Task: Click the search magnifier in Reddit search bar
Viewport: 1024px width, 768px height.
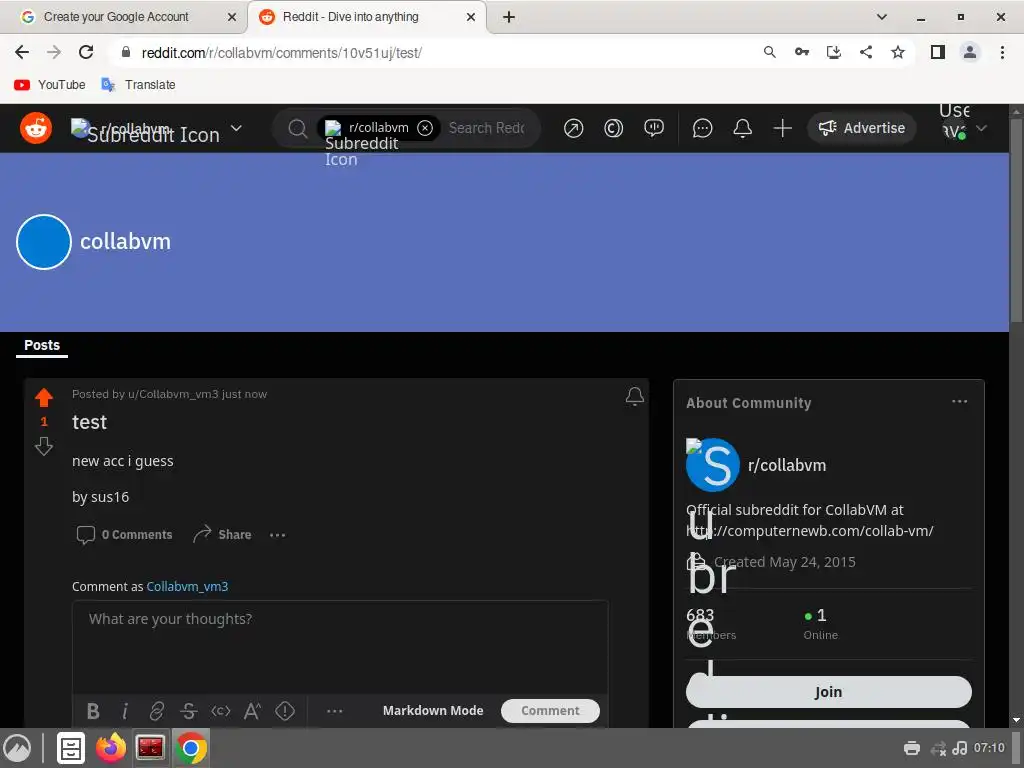Action: (297, 128)
